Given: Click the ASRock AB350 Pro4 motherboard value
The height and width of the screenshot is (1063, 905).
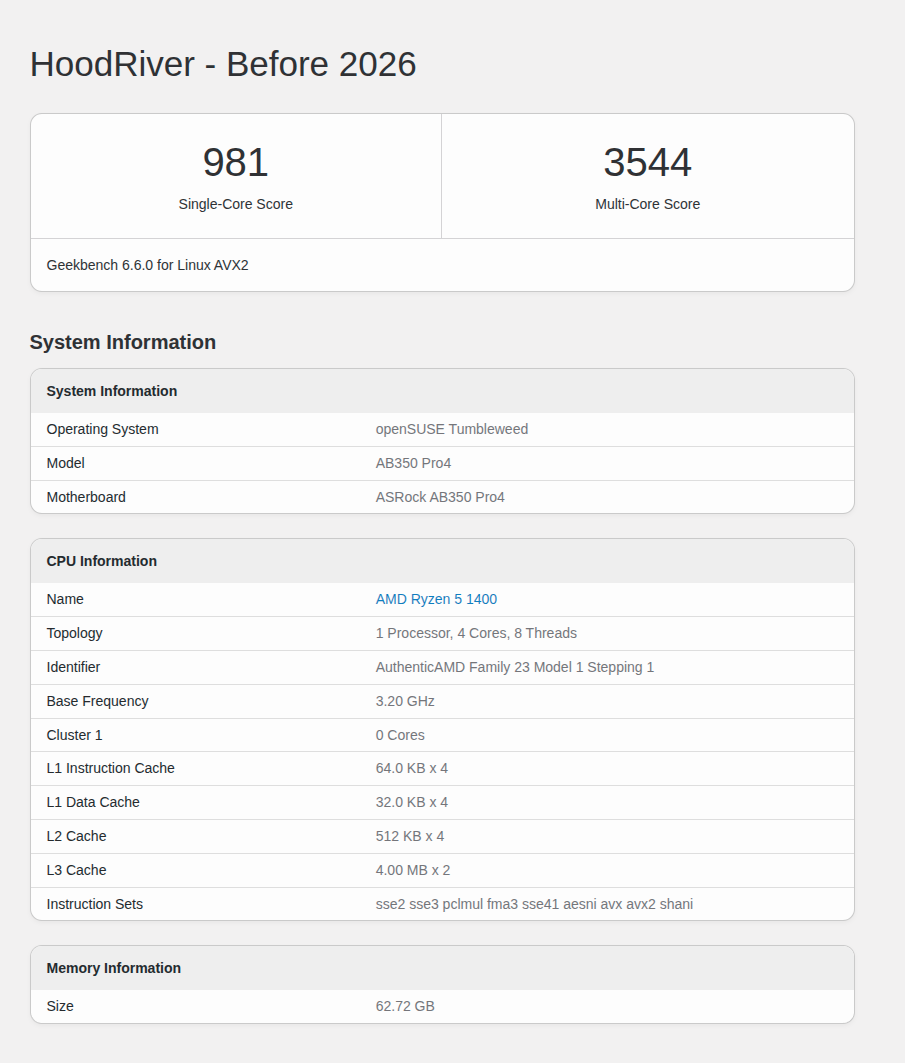Looking at the screenshot, I should [440, 497].
